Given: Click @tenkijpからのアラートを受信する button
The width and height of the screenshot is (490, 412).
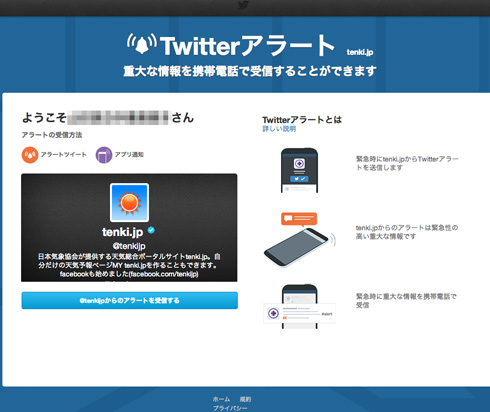Looking at the screenshot, I should coord(130,300).
